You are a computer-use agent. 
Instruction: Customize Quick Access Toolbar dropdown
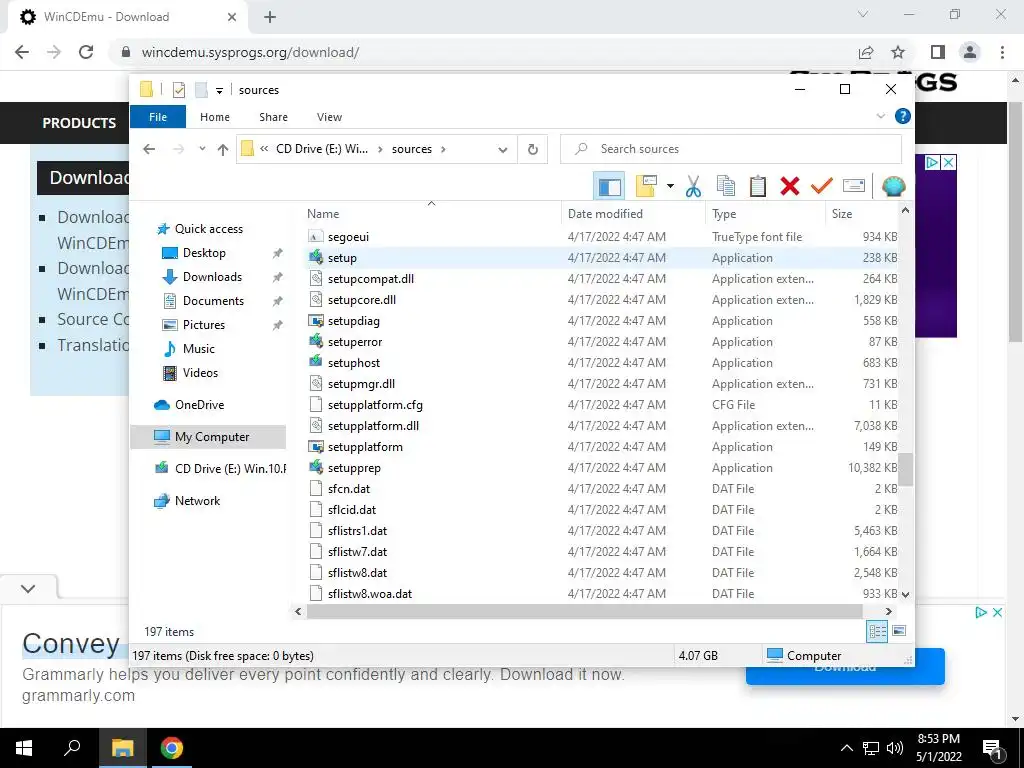point(219,91)
